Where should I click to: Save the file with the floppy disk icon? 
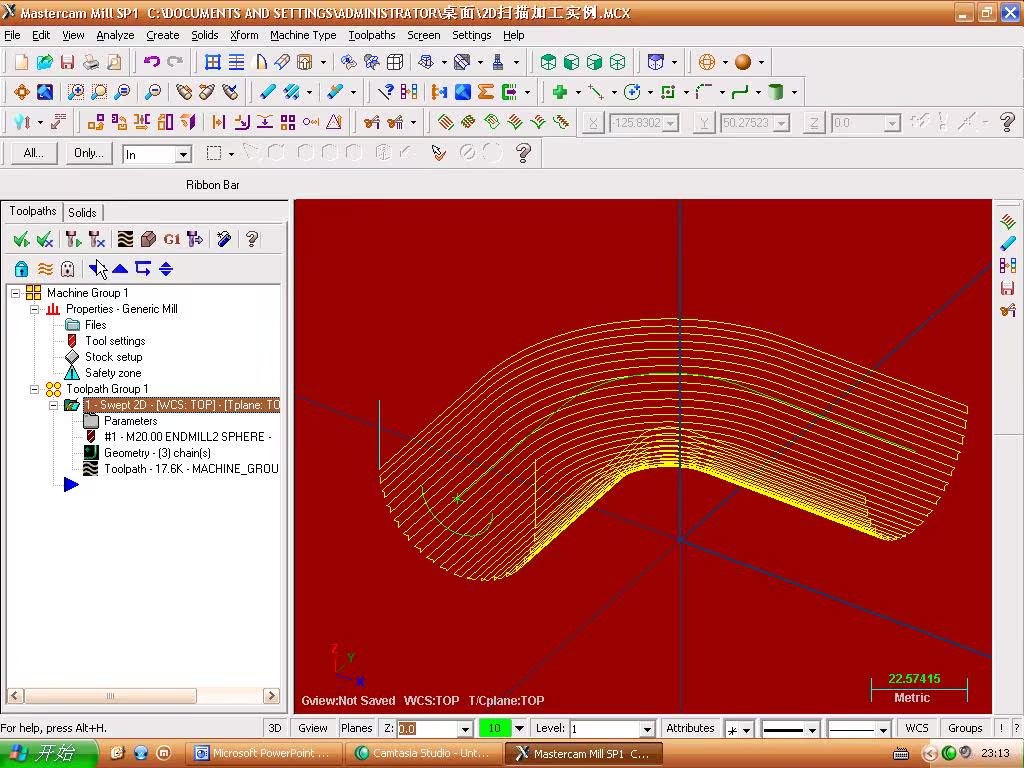point(67,62)
